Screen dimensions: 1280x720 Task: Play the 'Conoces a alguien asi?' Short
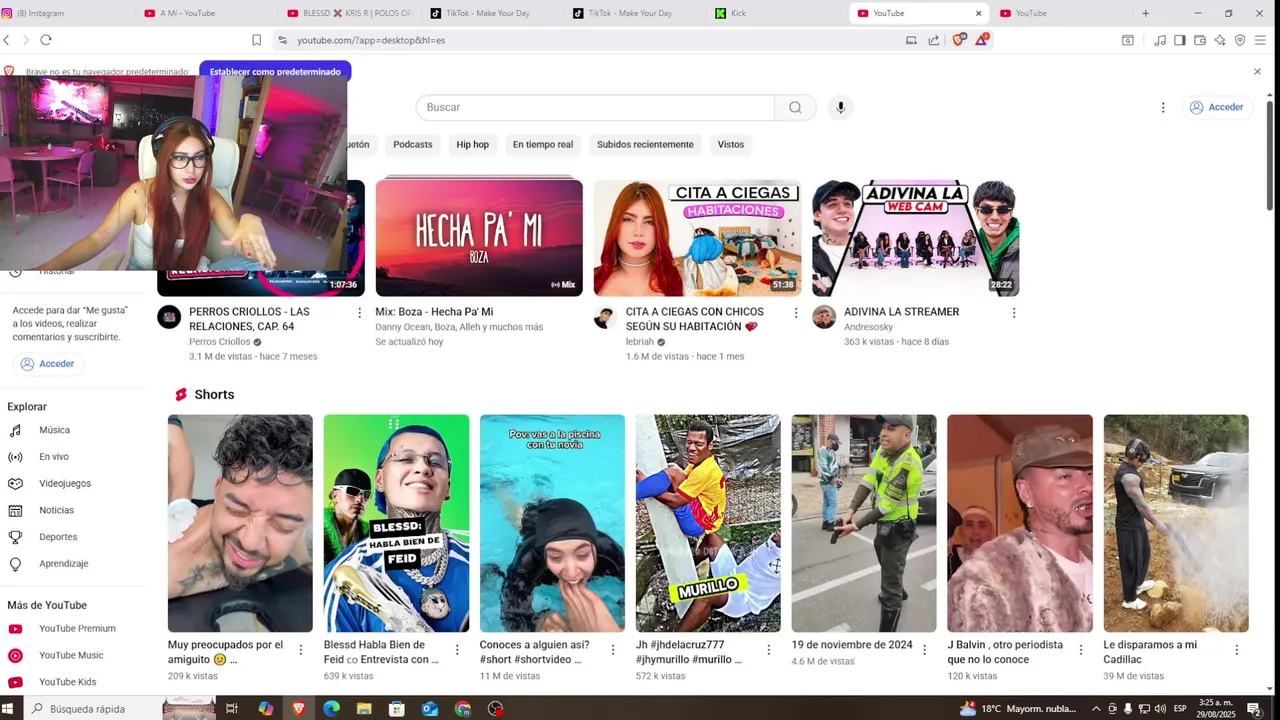tap(552, 523)
